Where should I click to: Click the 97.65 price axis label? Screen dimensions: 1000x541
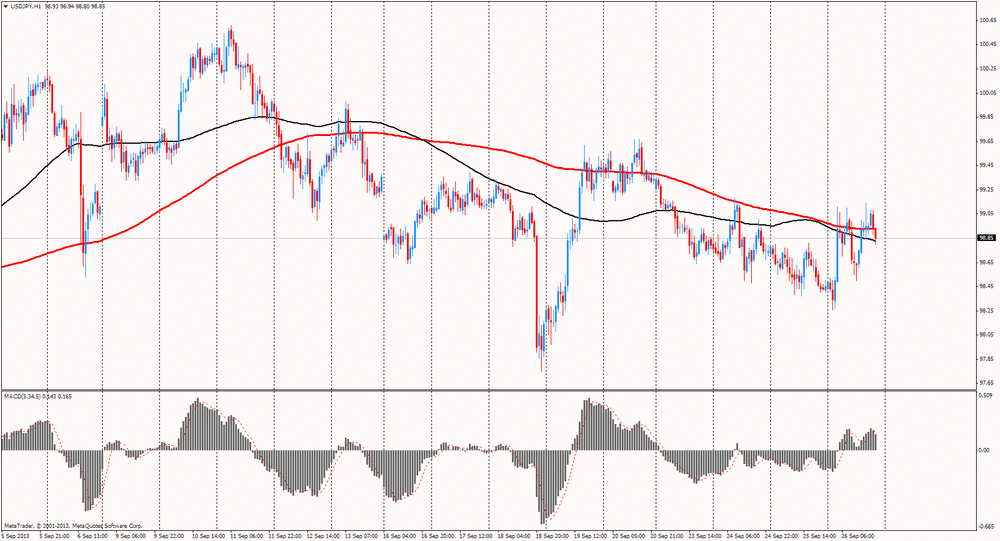(x=988, y=383)
